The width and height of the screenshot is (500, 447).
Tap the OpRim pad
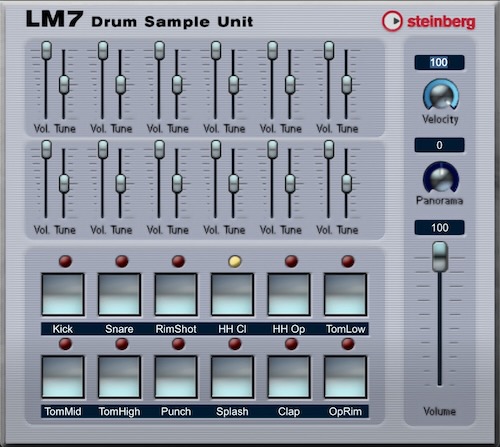coord(345,377)
